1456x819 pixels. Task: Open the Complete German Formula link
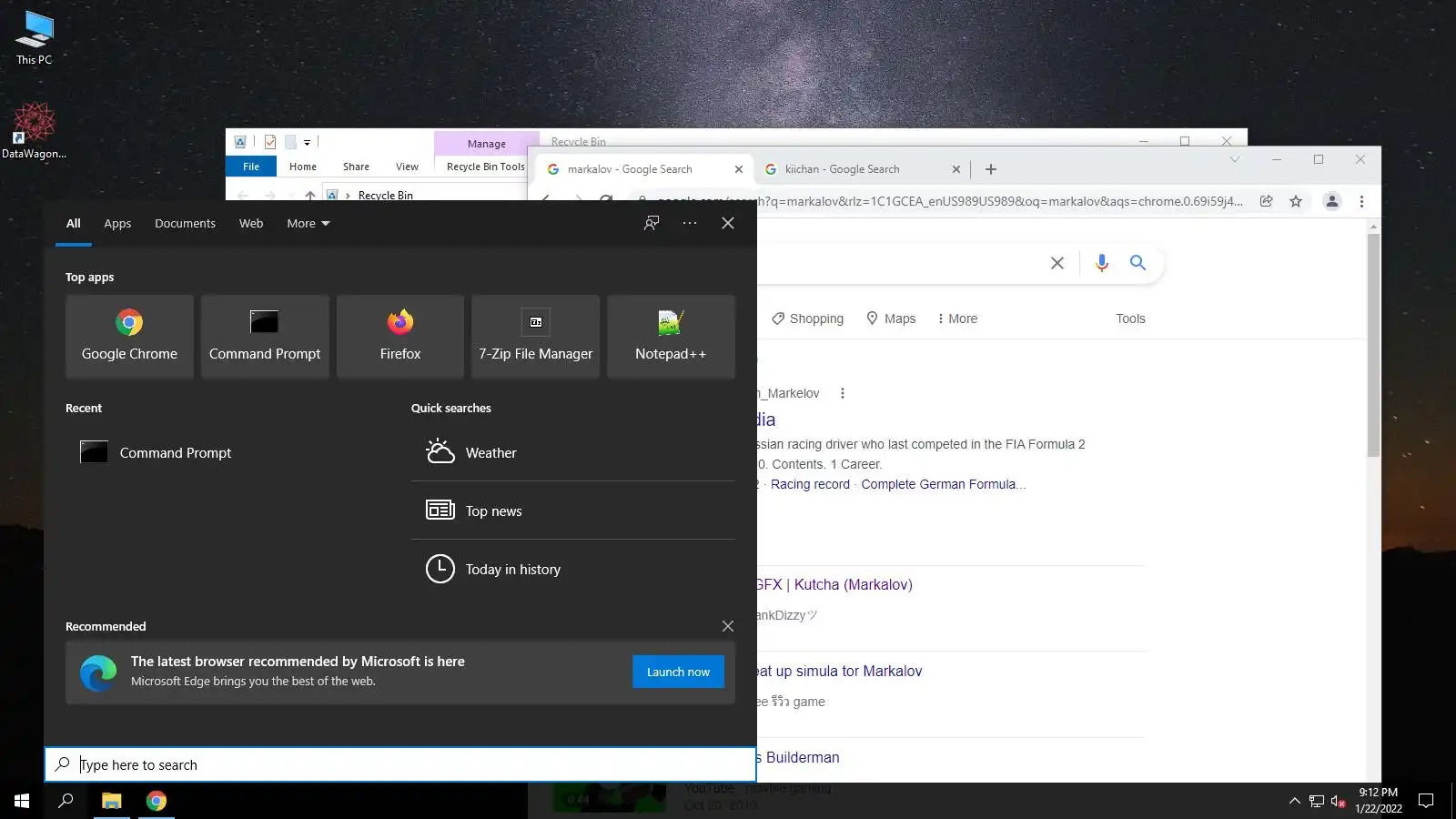click(x=944, y=484)
